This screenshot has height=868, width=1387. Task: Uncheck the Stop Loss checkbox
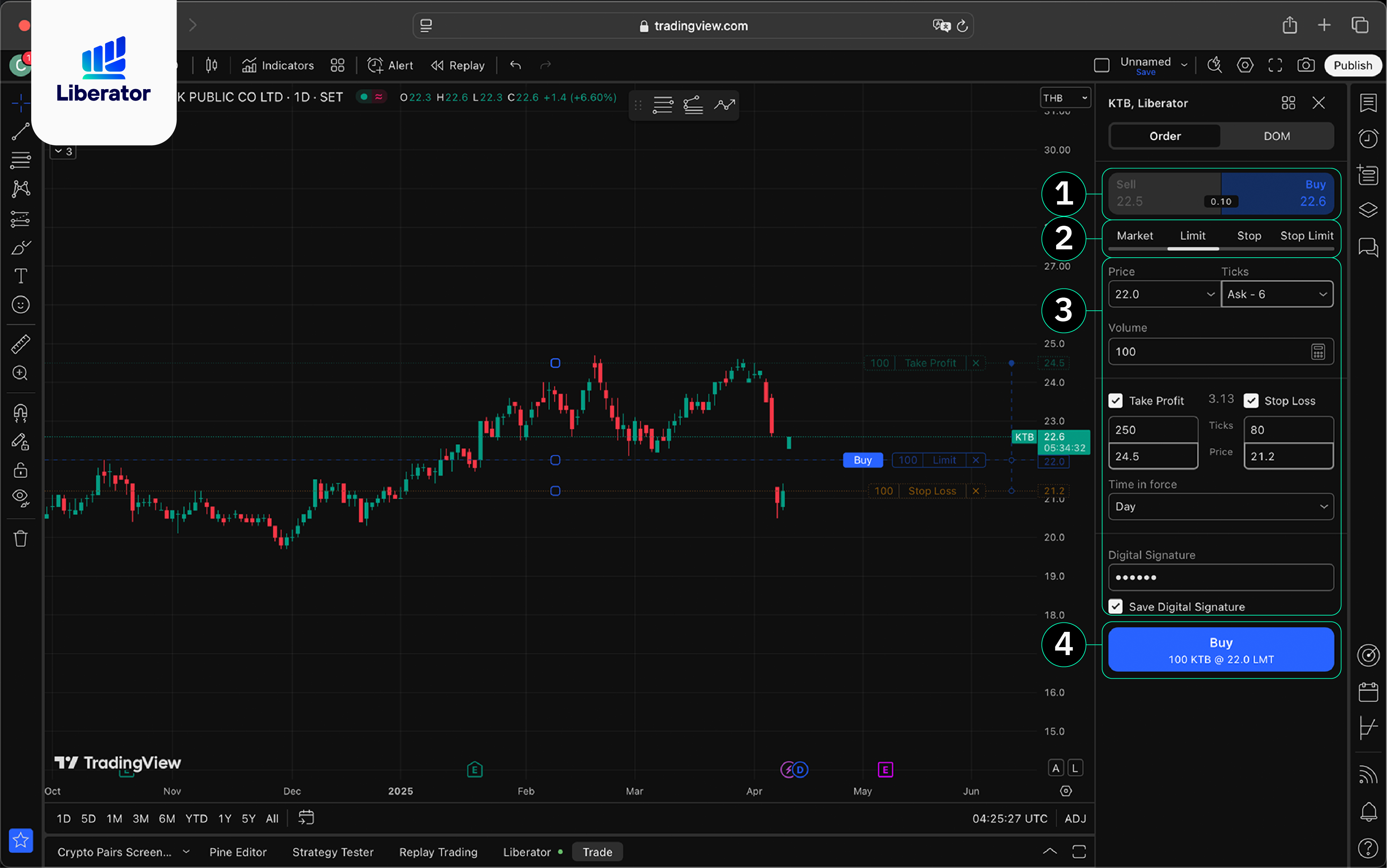point(1251,401)
